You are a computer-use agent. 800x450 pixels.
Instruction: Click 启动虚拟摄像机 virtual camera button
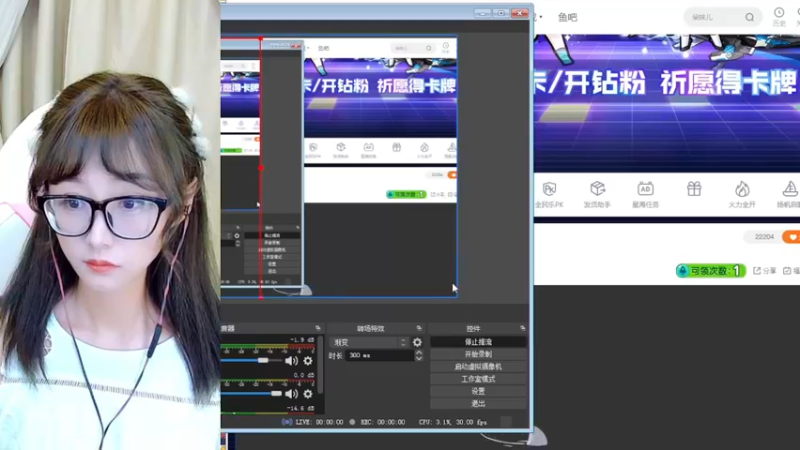click(x=478, y=366)
